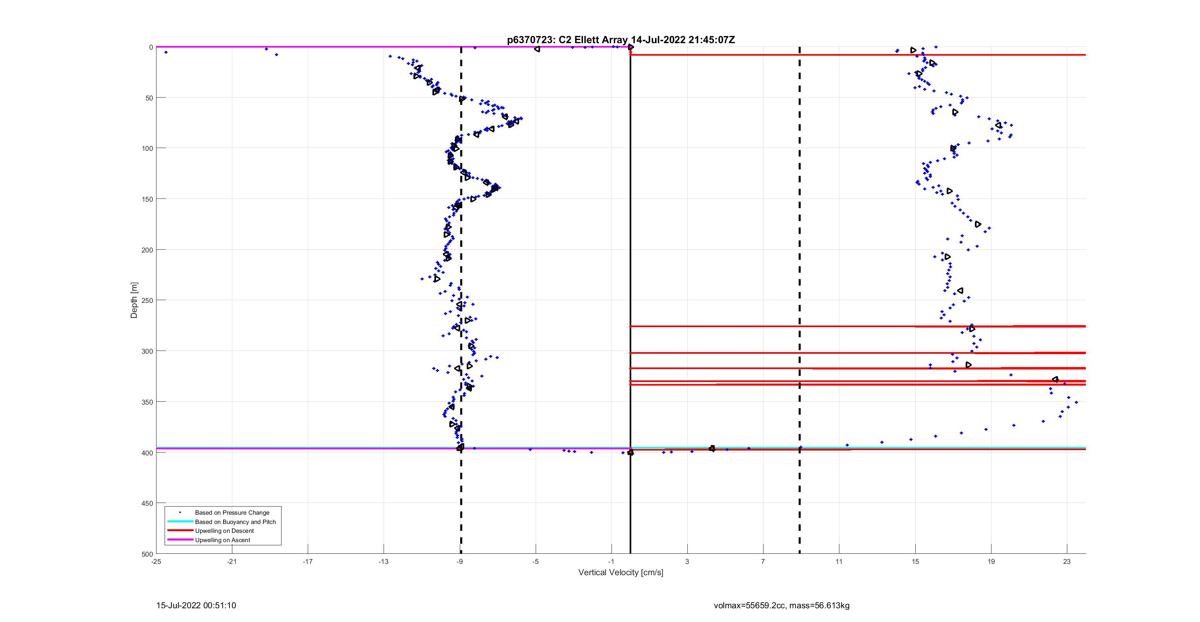Image resolution: width=1200 pixels, height=622 pixels.
Task: Click x-axis tick label '-13'
Action: (384, 561)
